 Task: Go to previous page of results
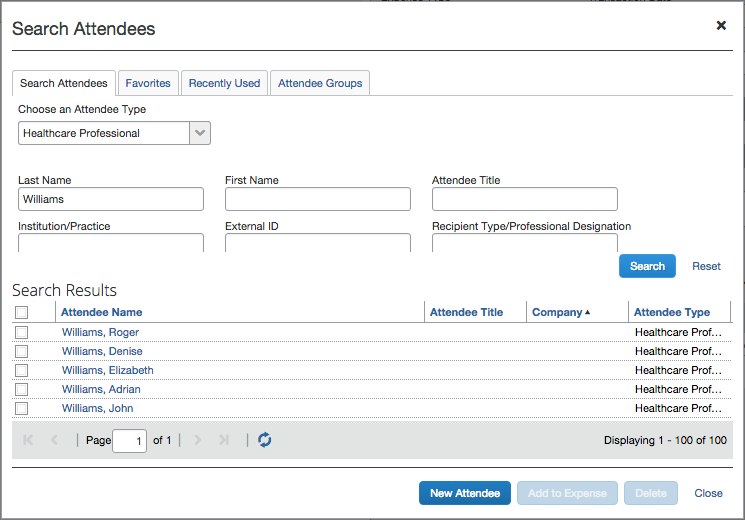pos(55,440)
